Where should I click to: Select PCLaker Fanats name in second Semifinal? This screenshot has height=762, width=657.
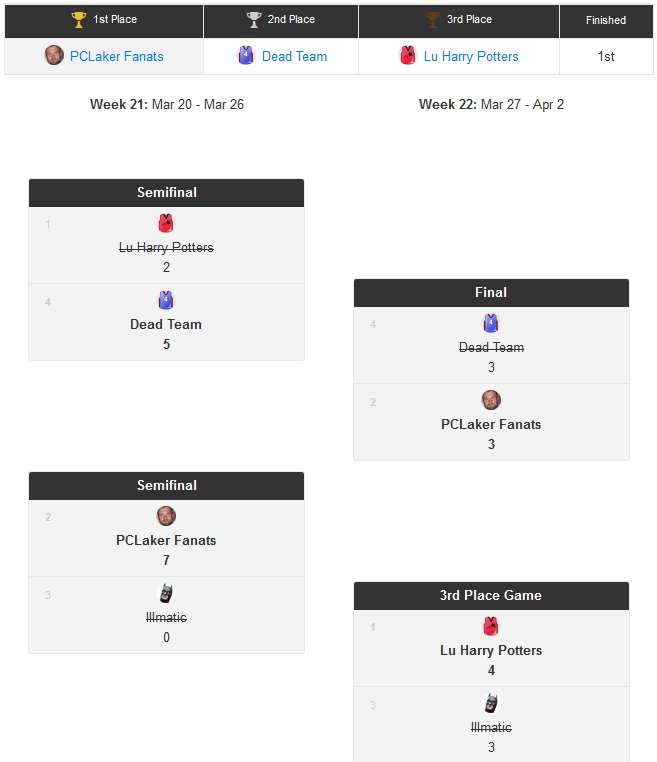point(166,540)
